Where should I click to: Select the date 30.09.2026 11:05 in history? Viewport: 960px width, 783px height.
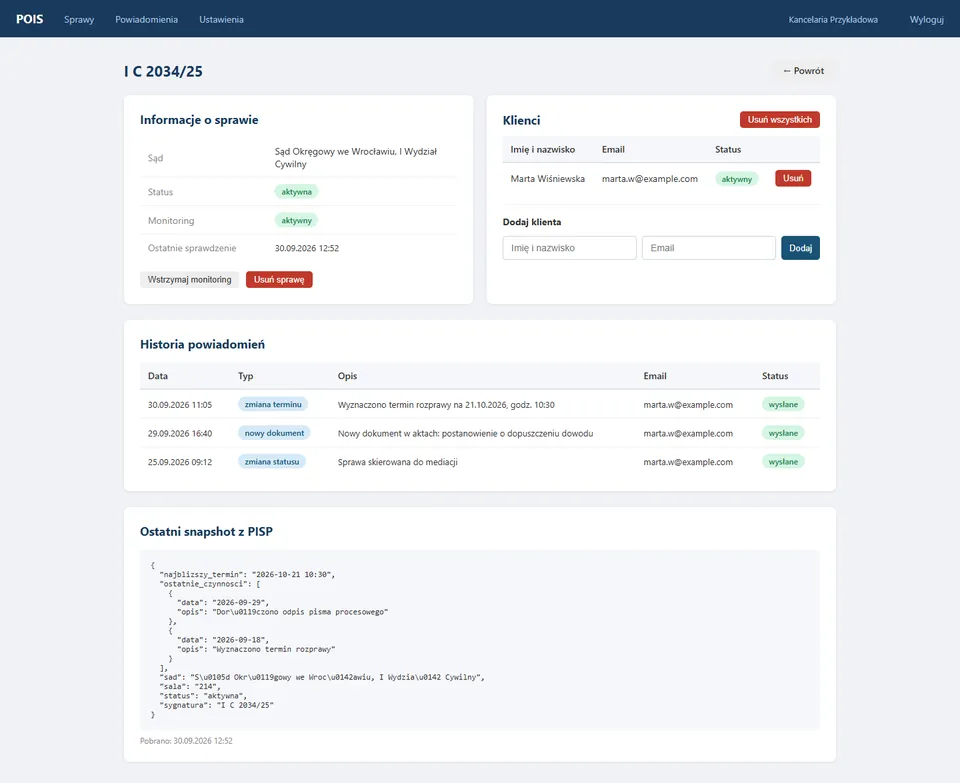(180, 405)
